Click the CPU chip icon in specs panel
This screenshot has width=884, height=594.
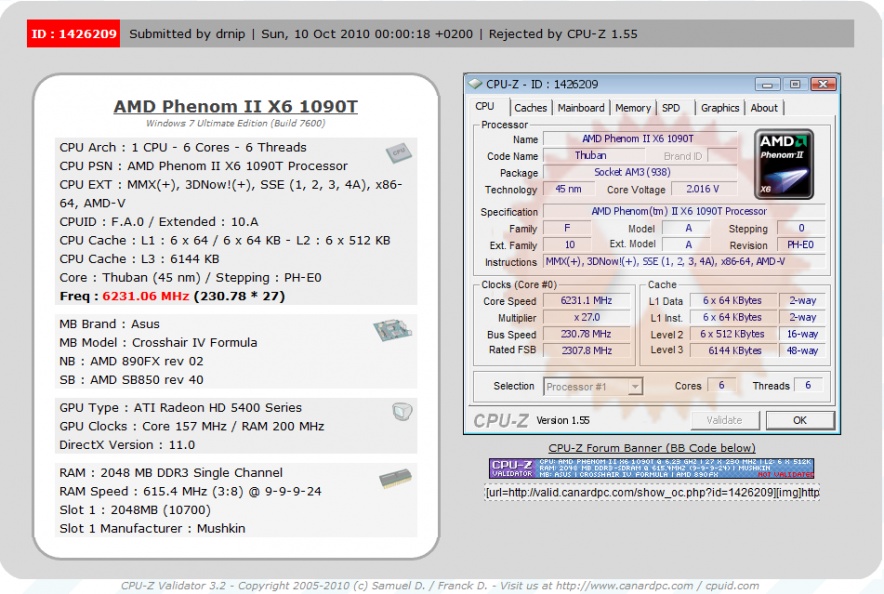399,153
